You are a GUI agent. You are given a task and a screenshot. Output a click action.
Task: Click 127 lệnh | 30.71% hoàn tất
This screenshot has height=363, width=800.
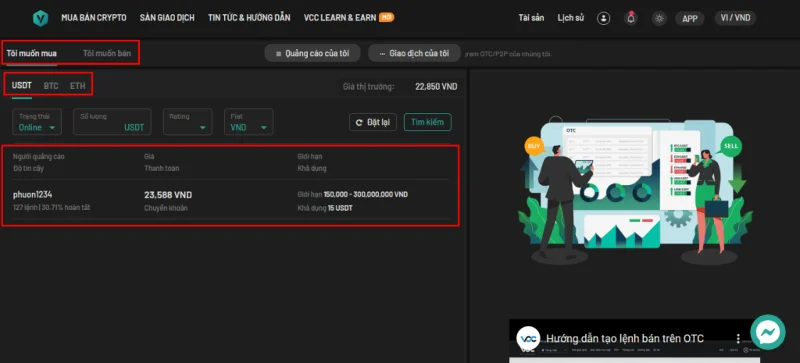52,208
